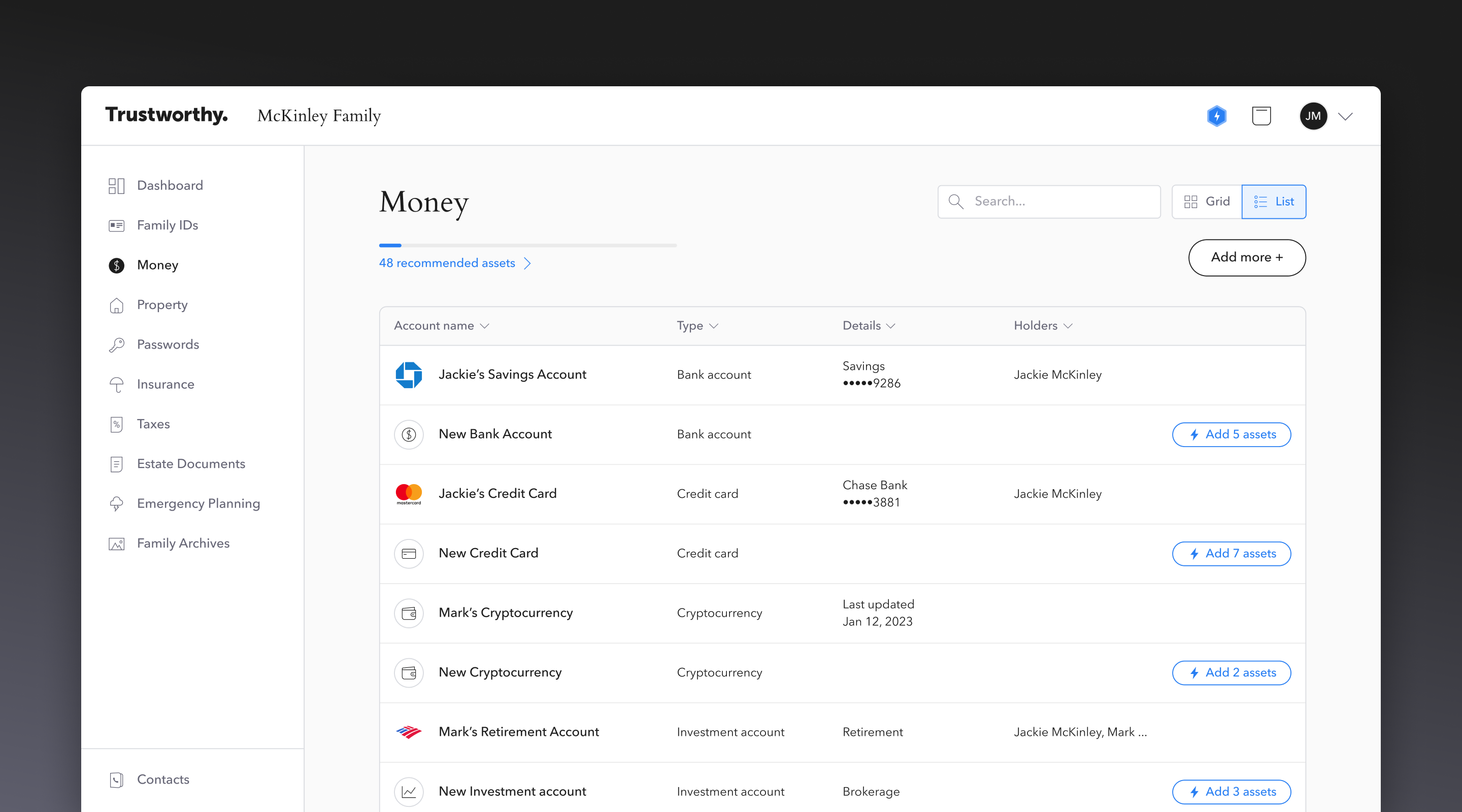Click the Emergency Planning storm cloud icon

(116, 503)
